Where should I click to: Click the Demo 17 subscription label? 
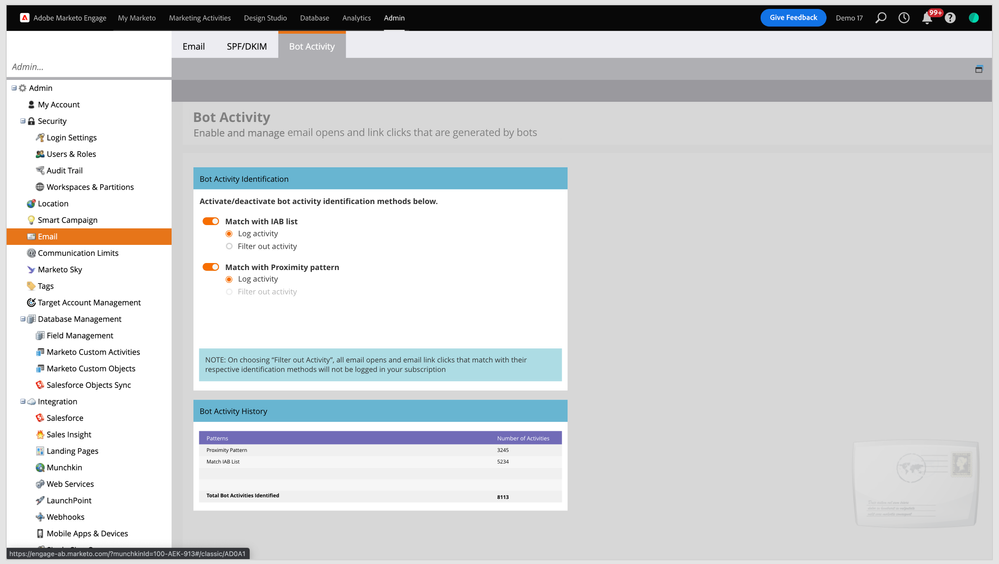849,18
